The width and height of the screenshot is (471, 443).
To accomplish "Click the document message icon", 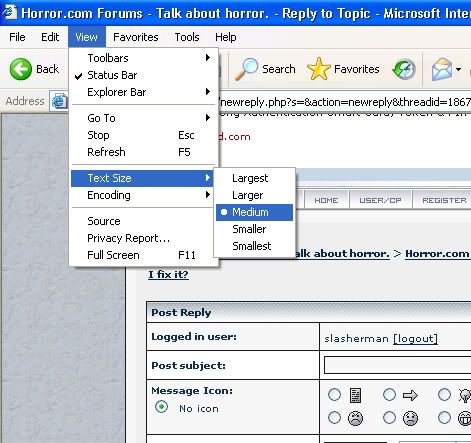I will [355, 395].
